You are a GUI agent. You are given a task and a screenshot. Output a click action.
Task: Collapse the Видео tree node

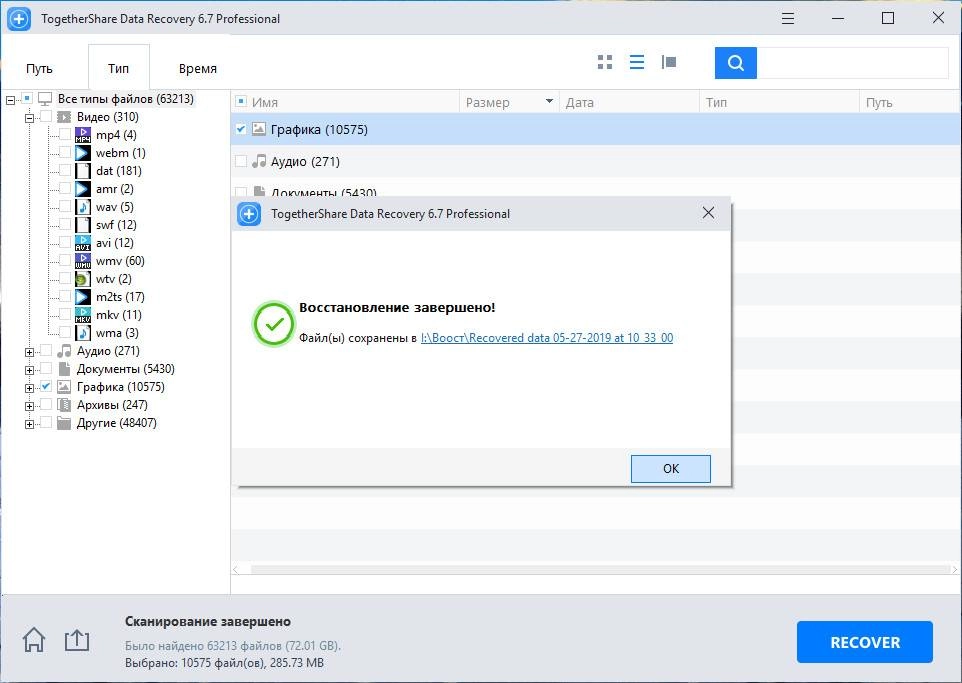pos(29,118)
